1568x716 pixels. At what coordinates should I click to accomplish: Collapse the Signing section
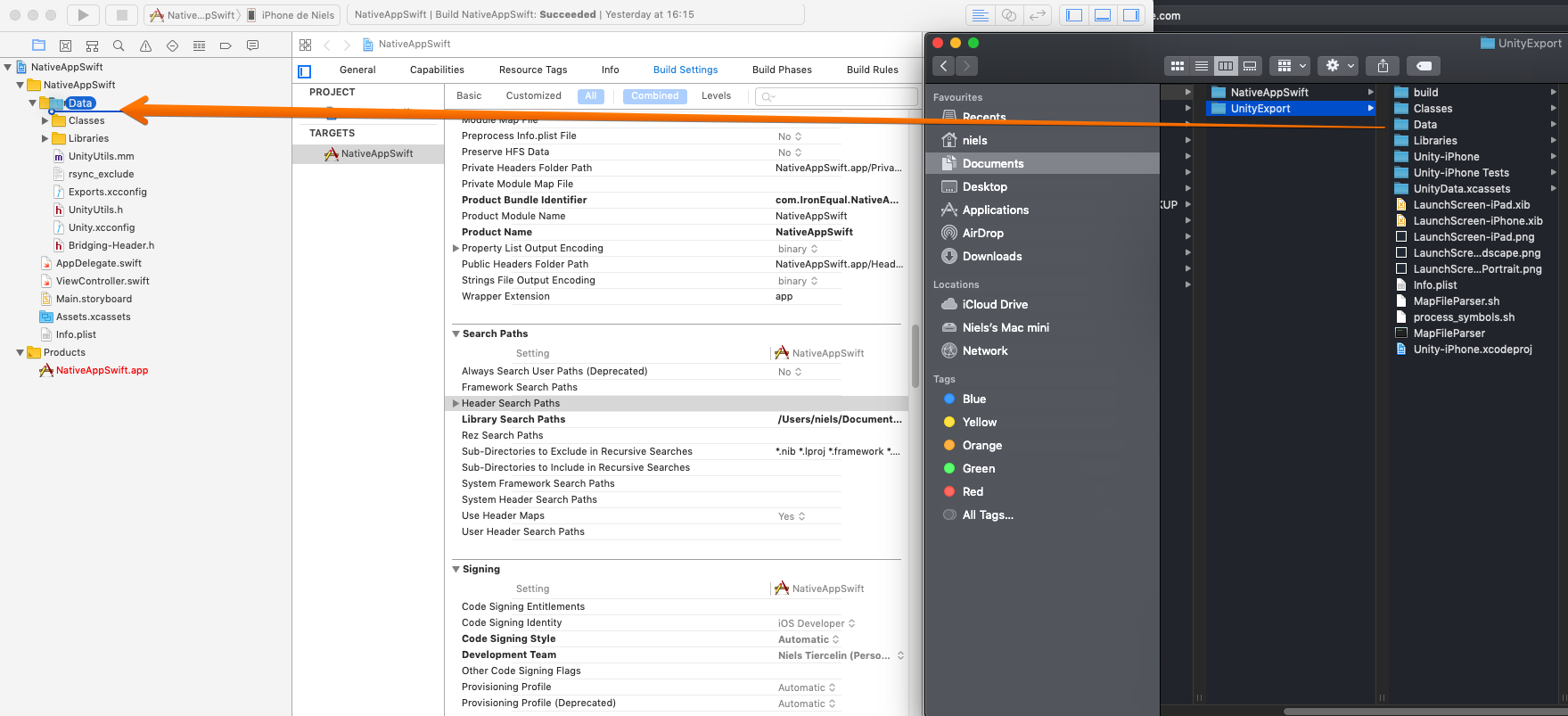[456, 570]
